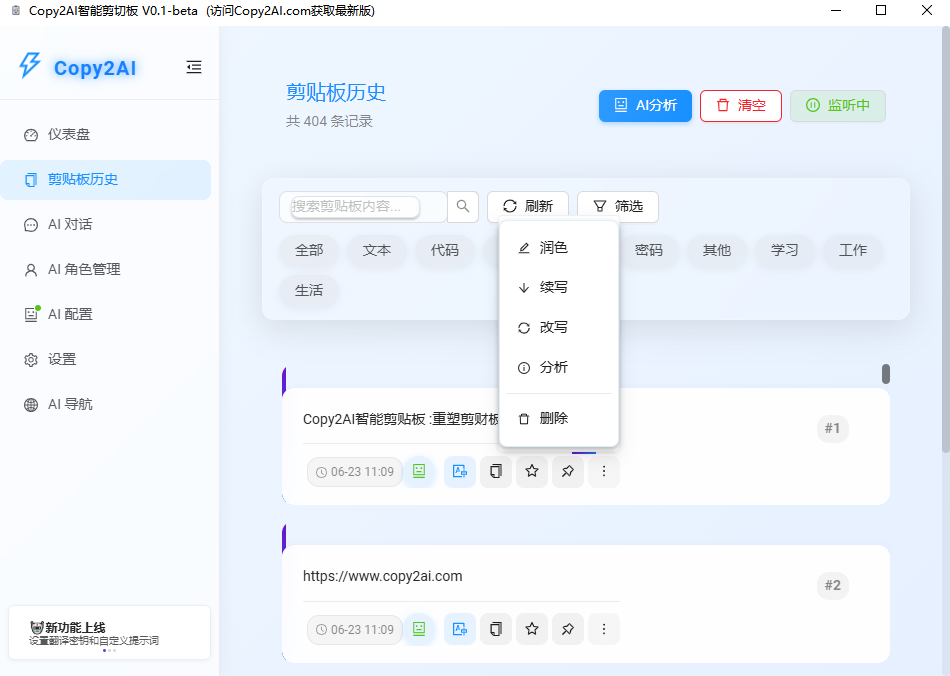This screenshot has height=676, width=950.
Task: Toggle the 监听中 listening status button
Action: coord(837,106)
